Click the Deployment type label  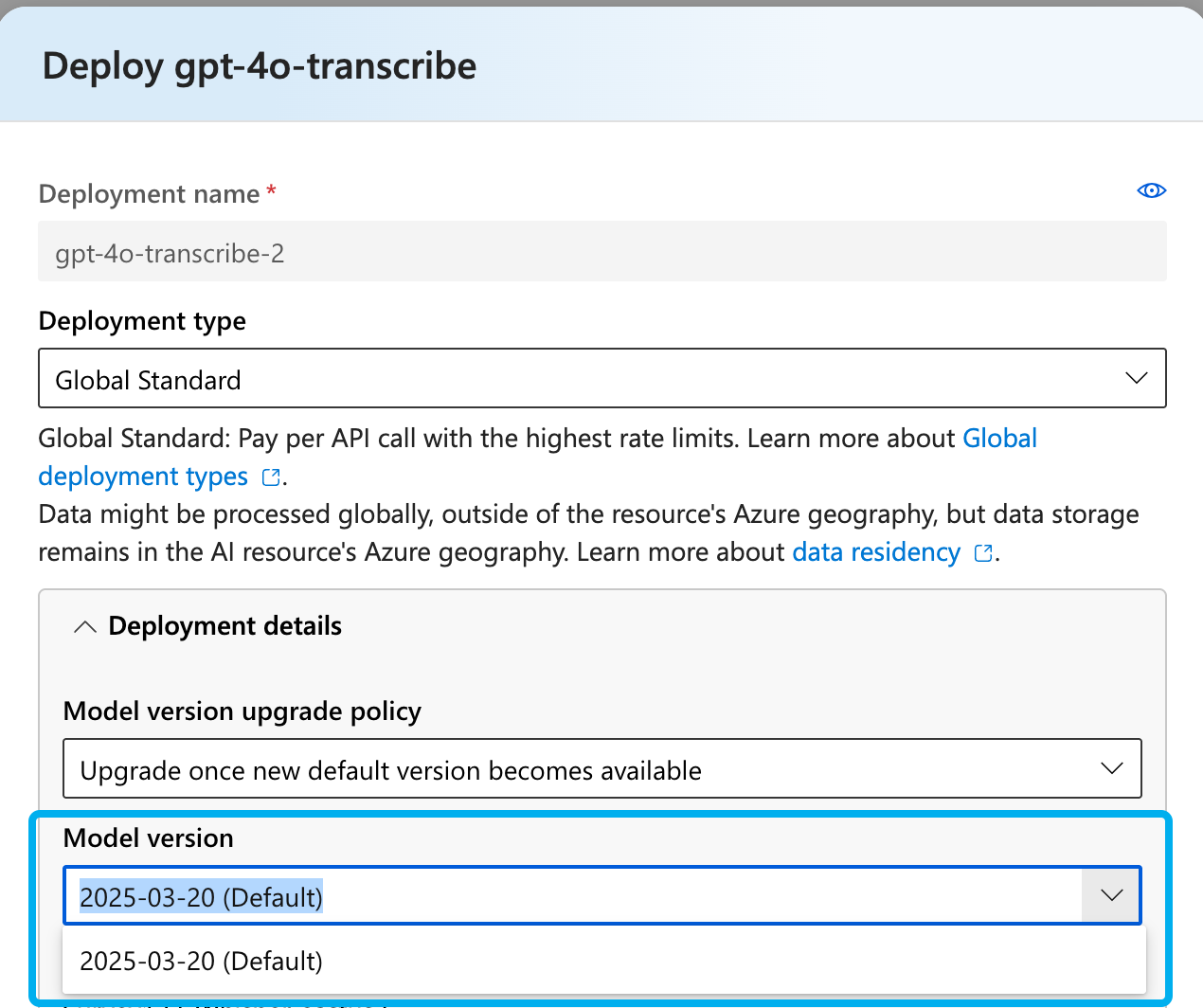click(142, 321)
